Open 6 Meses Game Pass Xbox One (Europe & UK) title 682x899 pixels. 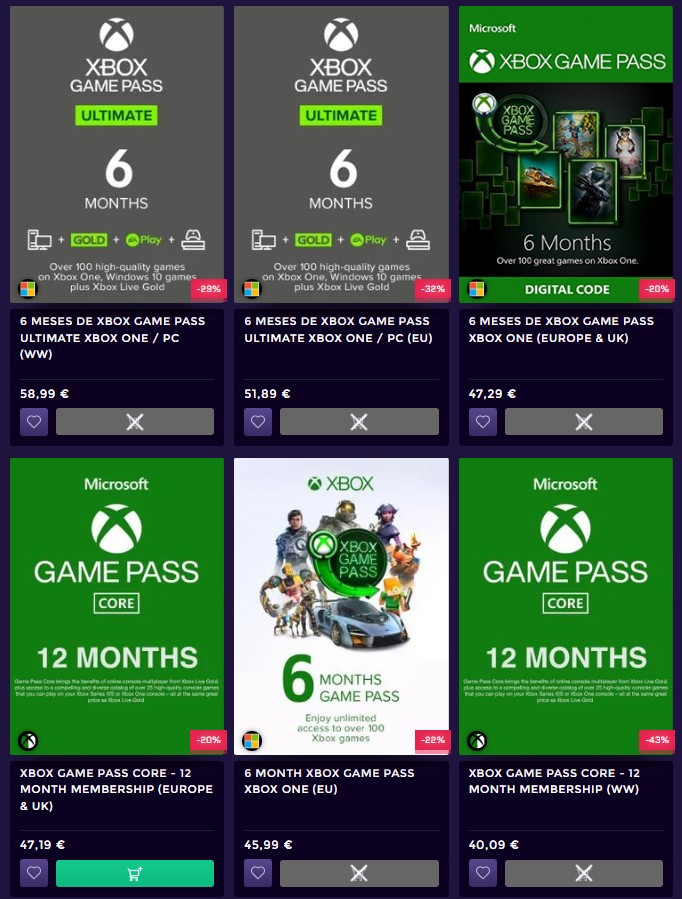(x=561, y=330)
